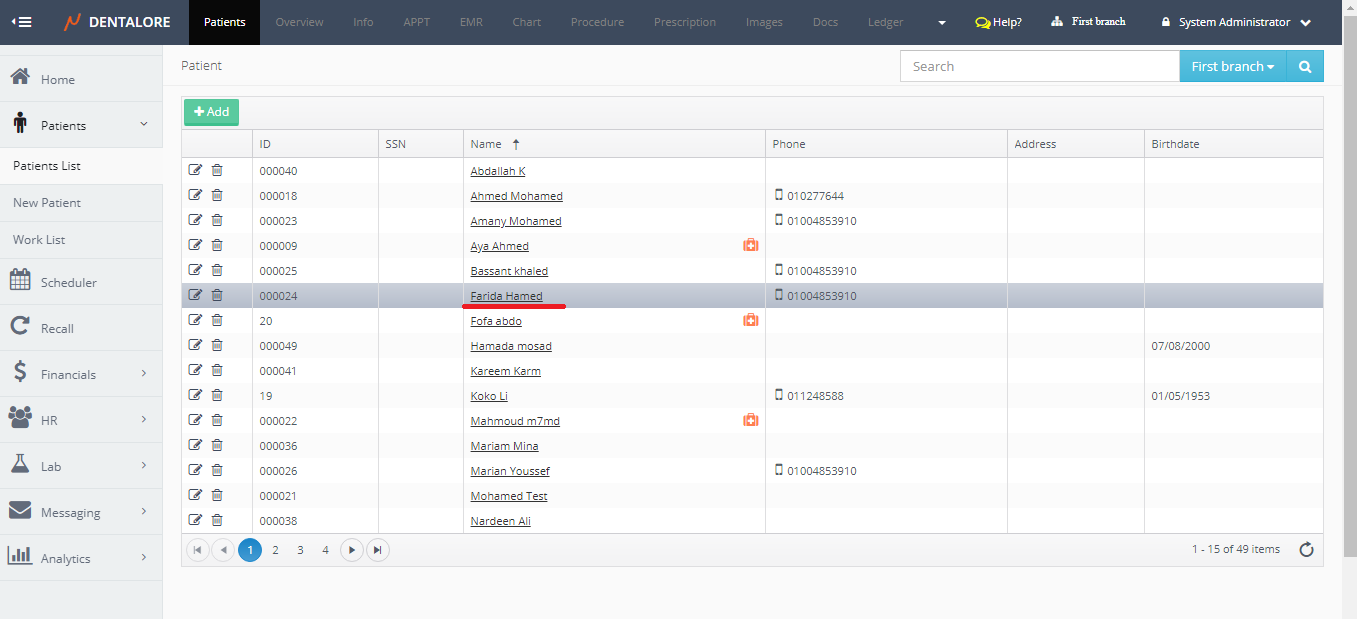The image size is (1357, 619).
Task: Sort the table by Name column
Action: [486, 144]
